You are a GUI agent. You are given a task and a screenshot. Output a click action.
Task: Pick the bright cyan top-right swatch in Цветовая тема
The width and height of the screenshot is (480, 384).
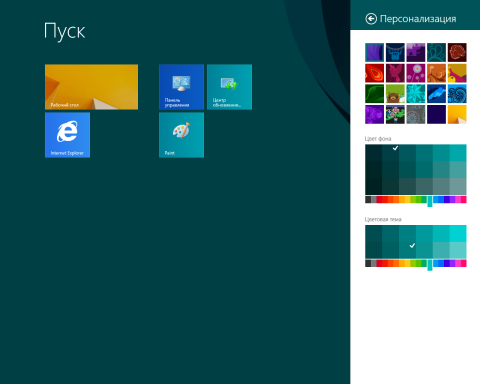458,233
